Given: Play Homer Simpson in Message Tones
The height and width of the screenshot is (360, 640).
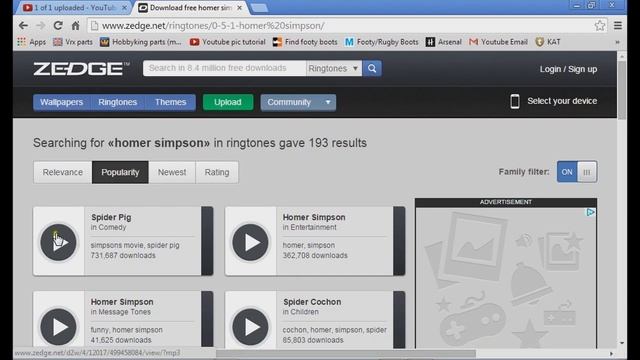Looking at the screenshot, I should pos(58,327).
